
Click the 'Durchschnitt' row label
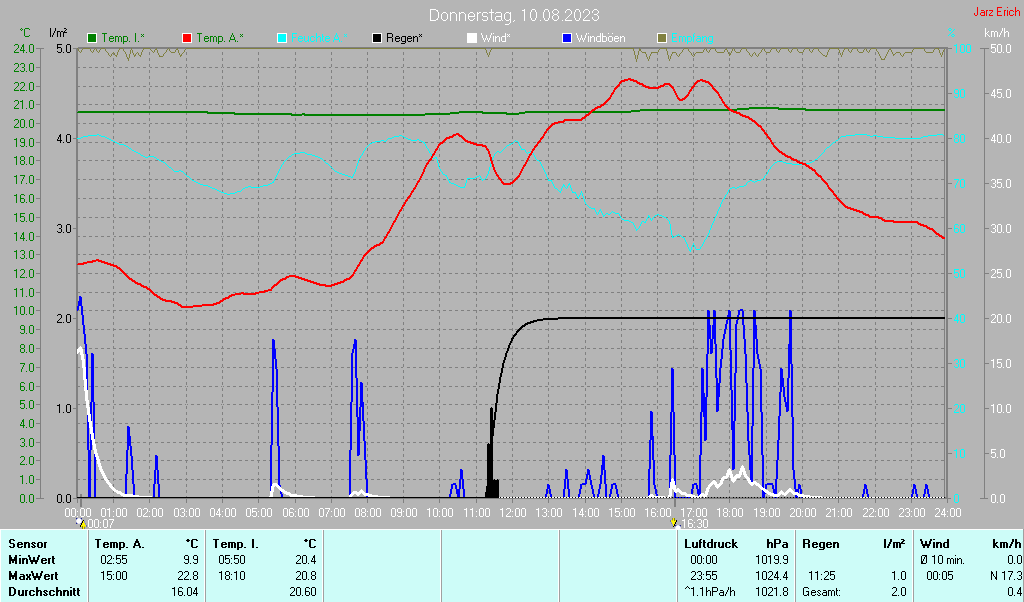click(44, 592)
